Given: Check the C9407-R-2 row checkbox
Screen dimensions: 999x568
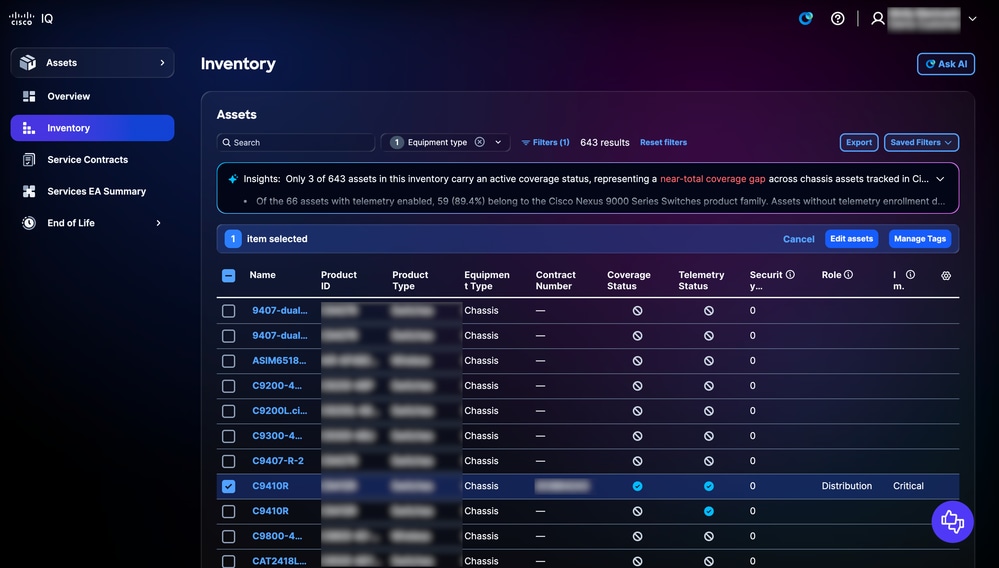Looking at the screenshot, I should pyautogui.click(x=228, y=461).
